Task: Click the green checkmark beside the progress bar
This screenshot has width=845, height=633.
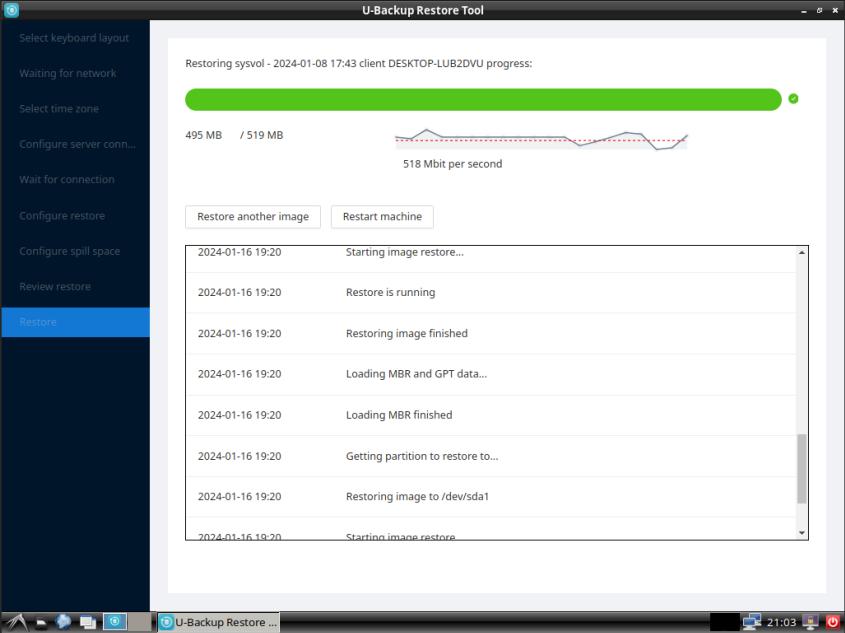Action: (x=795, y=98)
